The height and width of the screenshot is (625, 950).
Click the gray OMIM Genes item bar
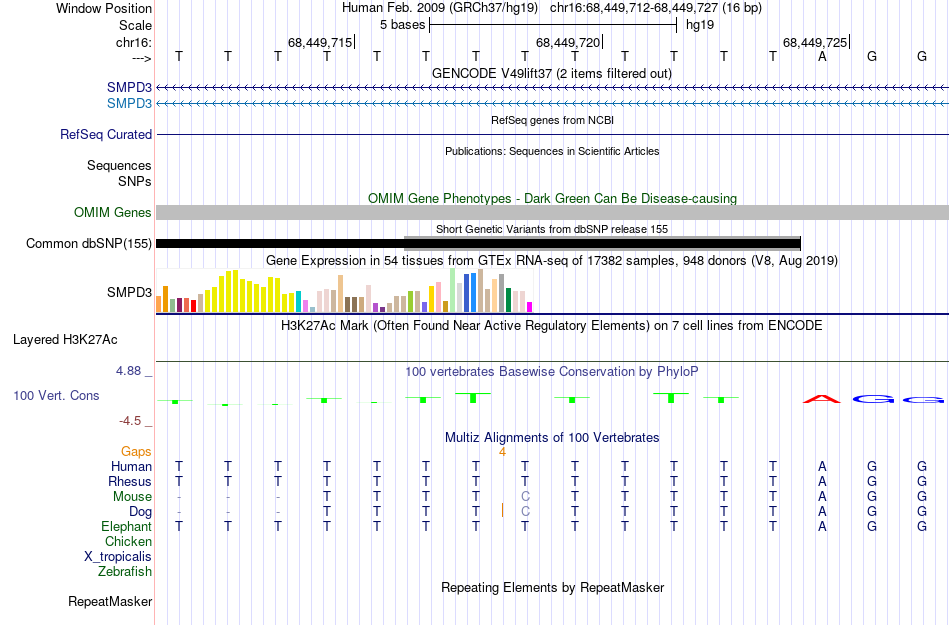(x=553, y=213)
